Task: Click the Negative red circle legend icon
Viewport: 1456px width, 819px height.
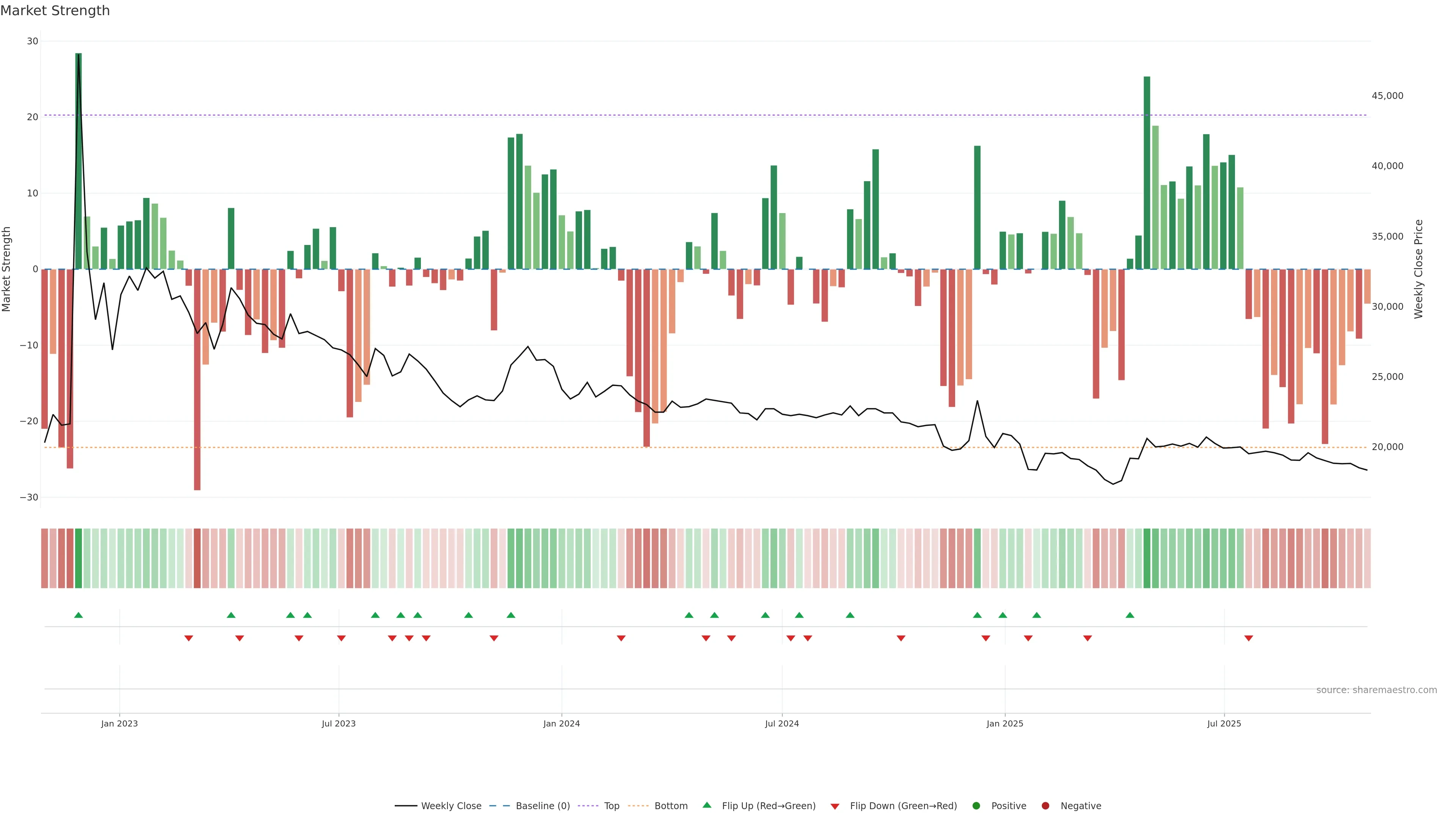Action: coord(1045,805)
